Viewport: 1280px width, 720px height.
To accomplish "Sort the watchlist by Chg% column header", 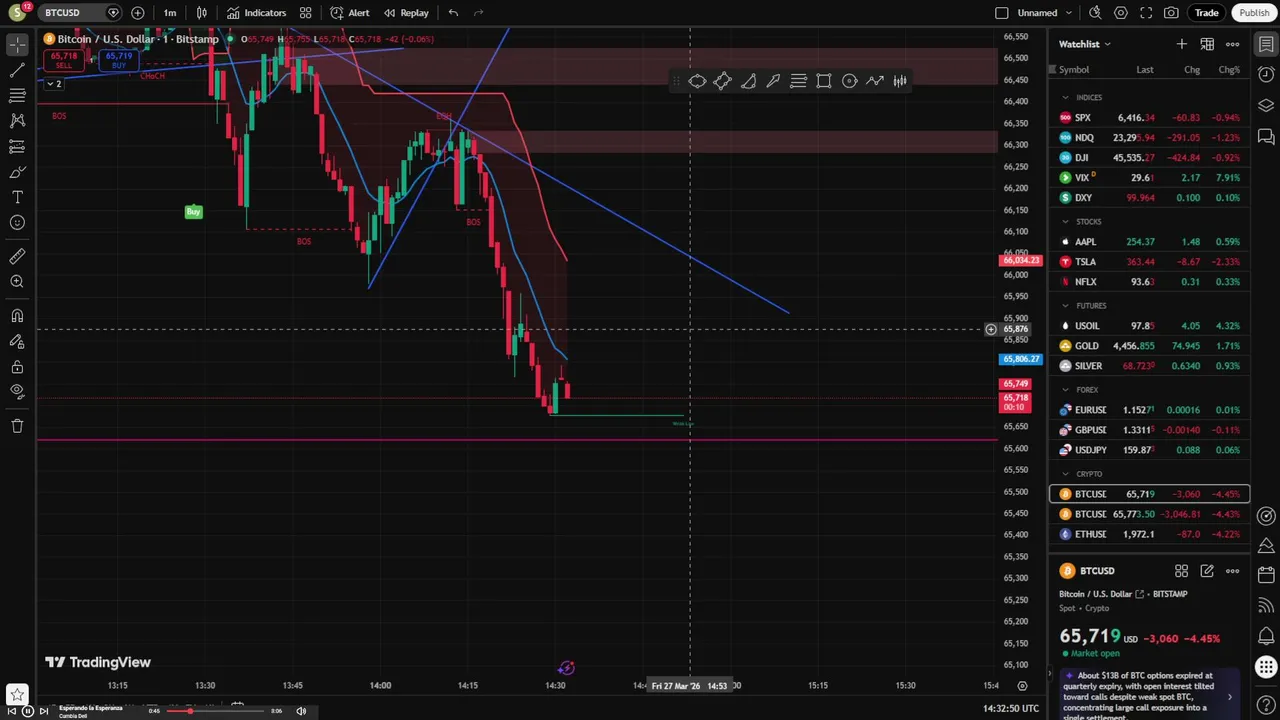I will tap(1229, 70).
